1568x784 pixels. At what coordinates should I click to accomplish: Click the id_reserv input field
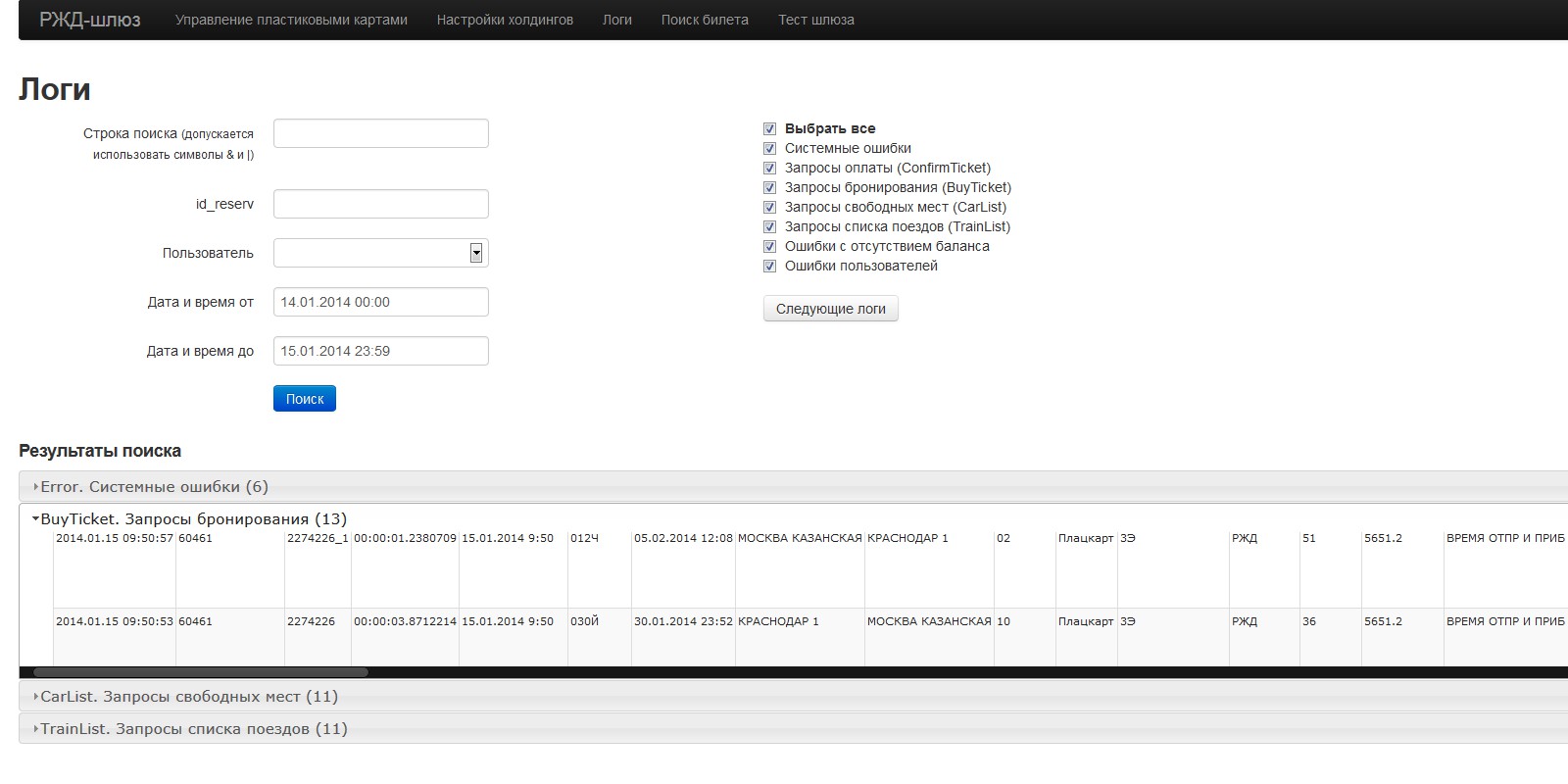[x=381, y=204]
